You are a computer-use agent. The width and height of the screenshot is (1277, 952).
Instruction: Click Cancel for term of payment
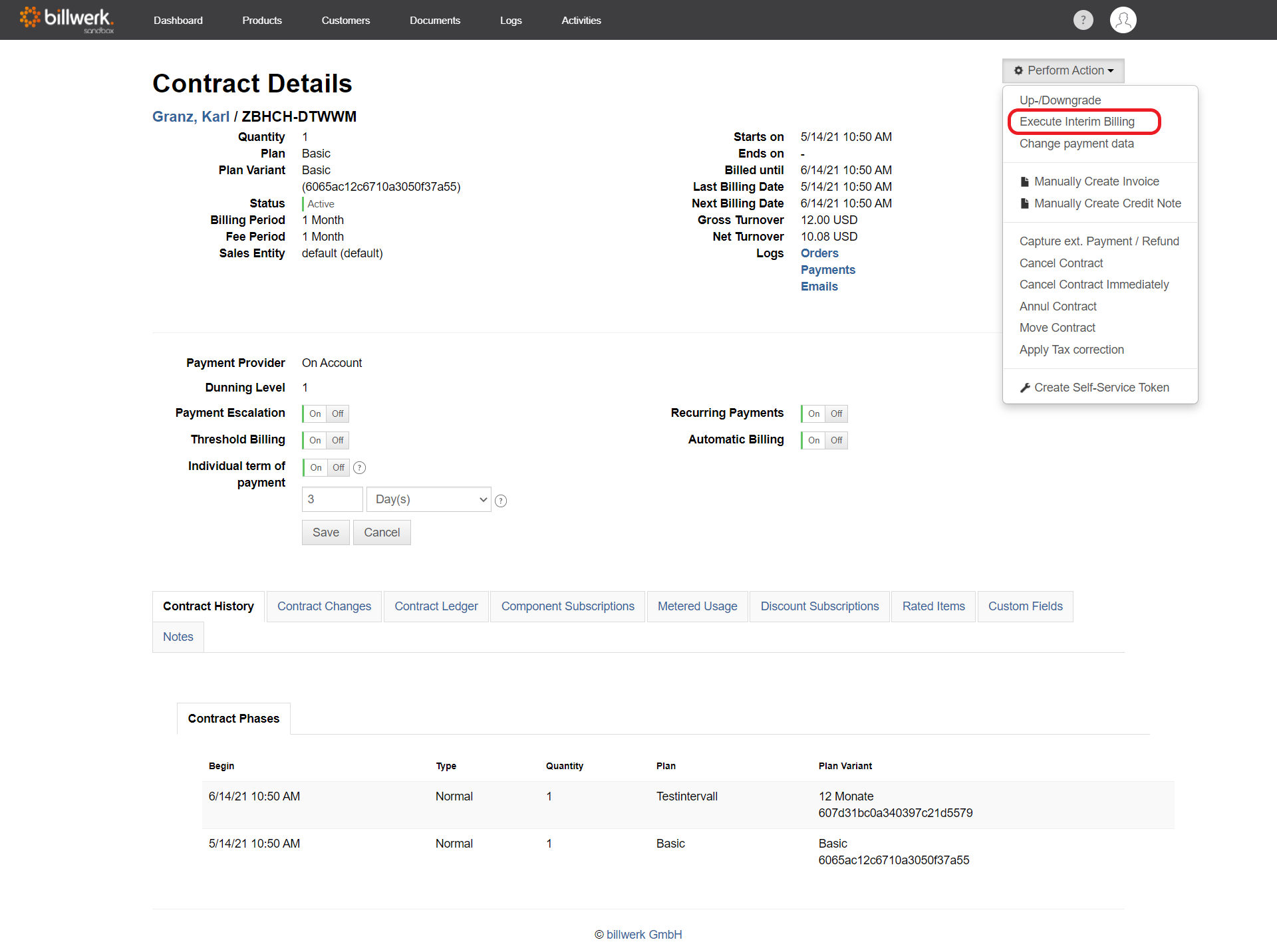pyautogui.click(x=382, y=533)
